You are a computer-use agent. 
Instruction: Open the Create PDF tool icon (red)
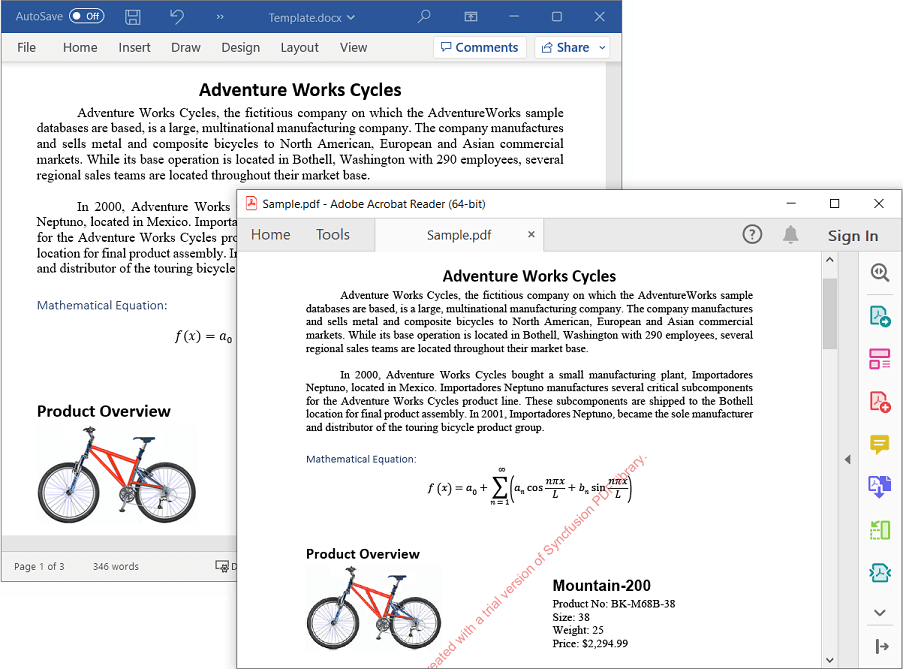(x=879, y=401)
